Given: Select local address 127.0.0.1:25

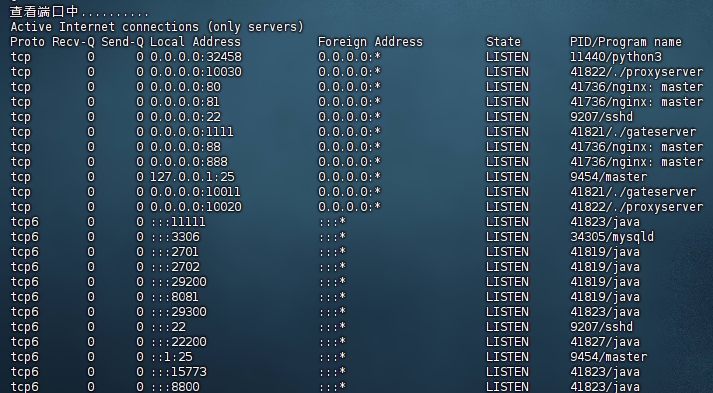Looking at the screenshot, I should [x=192, y=177].
